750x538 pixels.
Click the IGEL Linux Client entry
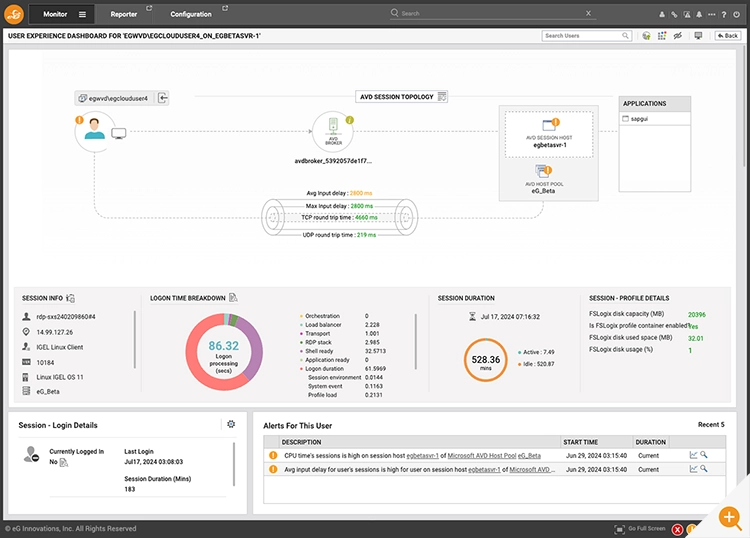[60, 347]
